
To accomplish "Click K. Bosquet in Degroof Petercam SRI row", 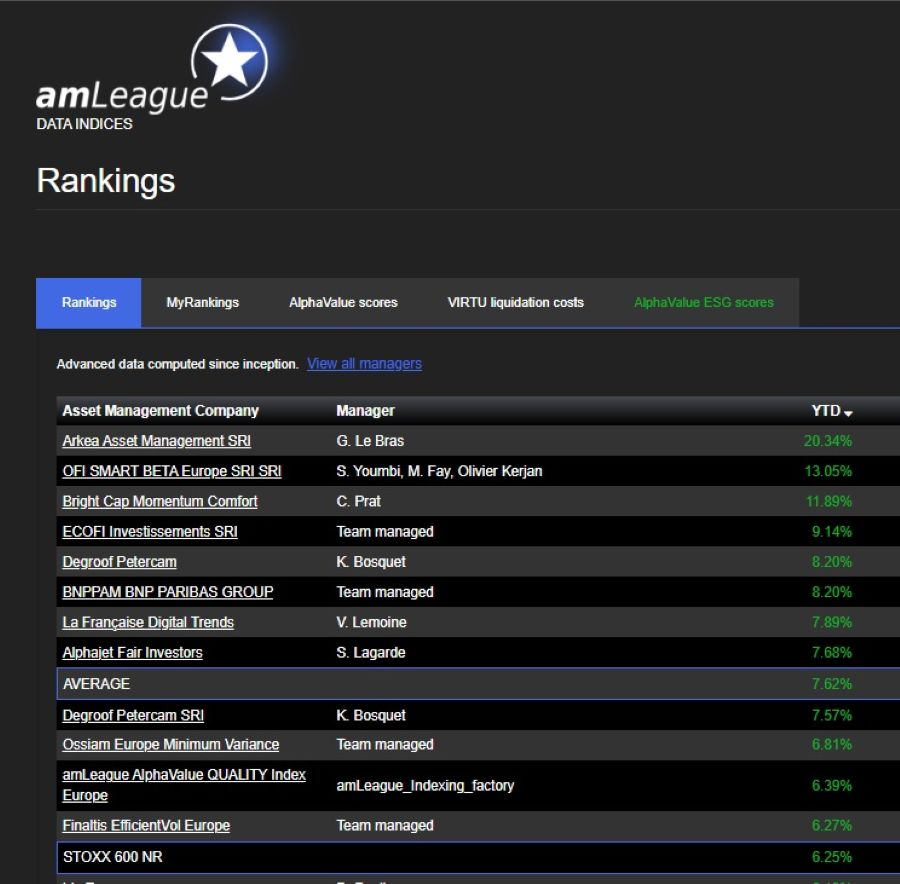I will [x=371, y=715].
